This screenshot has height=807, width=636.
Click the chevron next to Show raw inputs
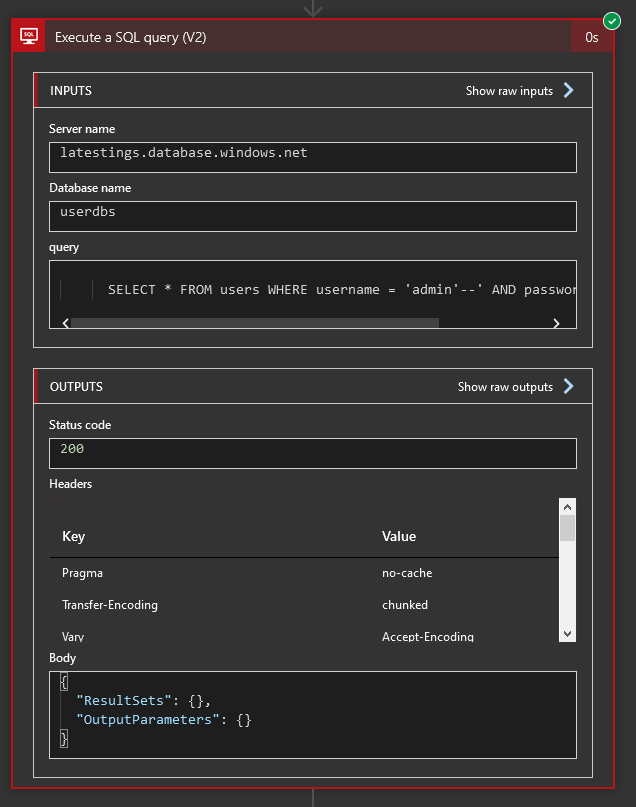[x=568, y=90]
